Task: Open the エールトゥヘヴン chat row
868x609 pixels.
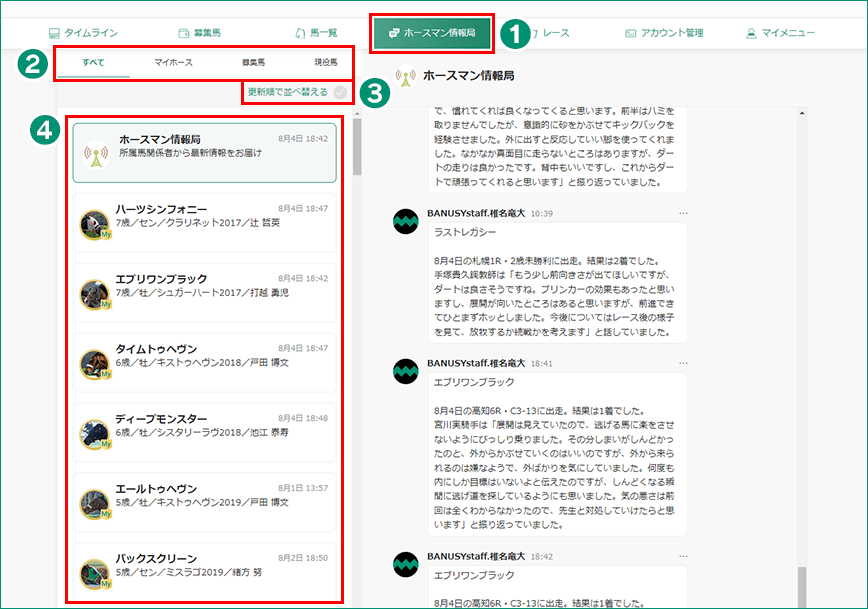Action: click(x=204, y=502)
